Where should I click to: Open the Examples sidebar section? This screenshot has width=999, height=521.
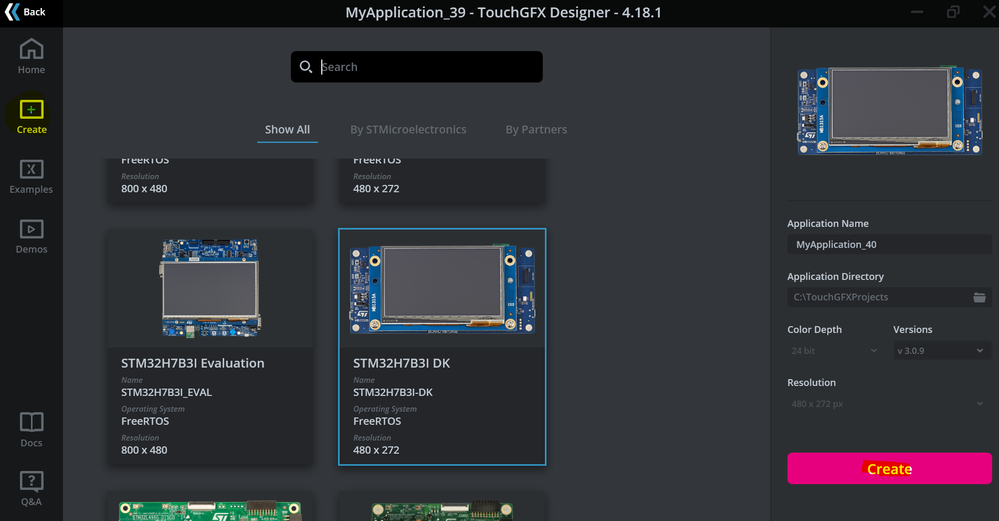(x=31, y=176)
